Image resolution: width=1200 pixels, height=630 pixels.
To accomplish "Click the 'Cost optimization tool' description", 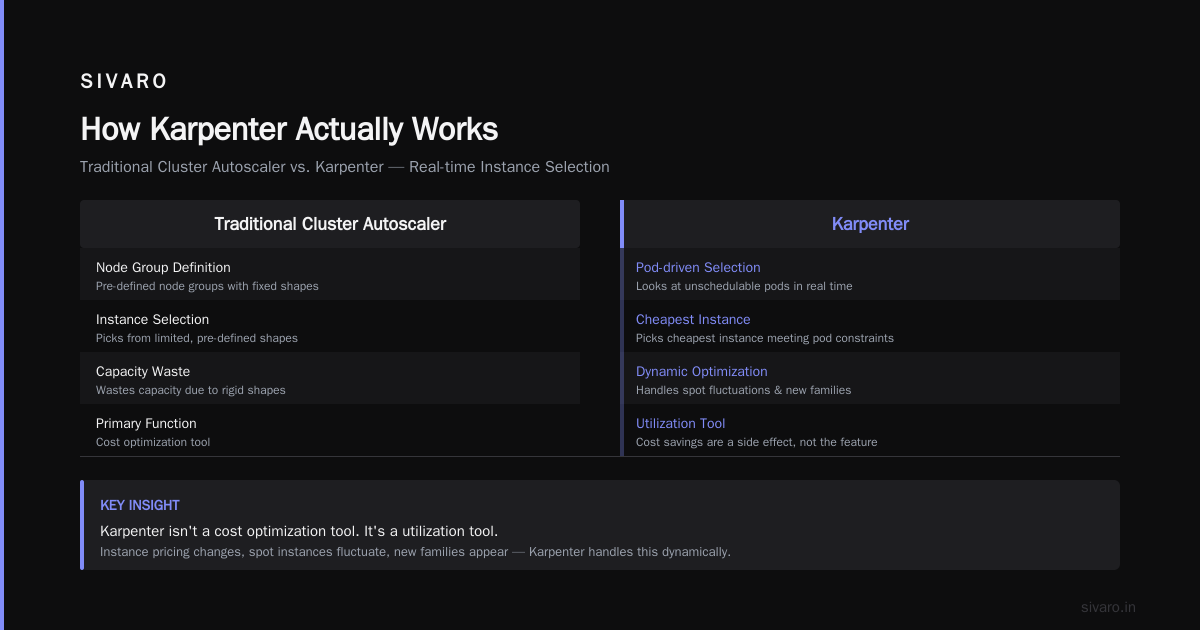I will (x=153, y=442).
